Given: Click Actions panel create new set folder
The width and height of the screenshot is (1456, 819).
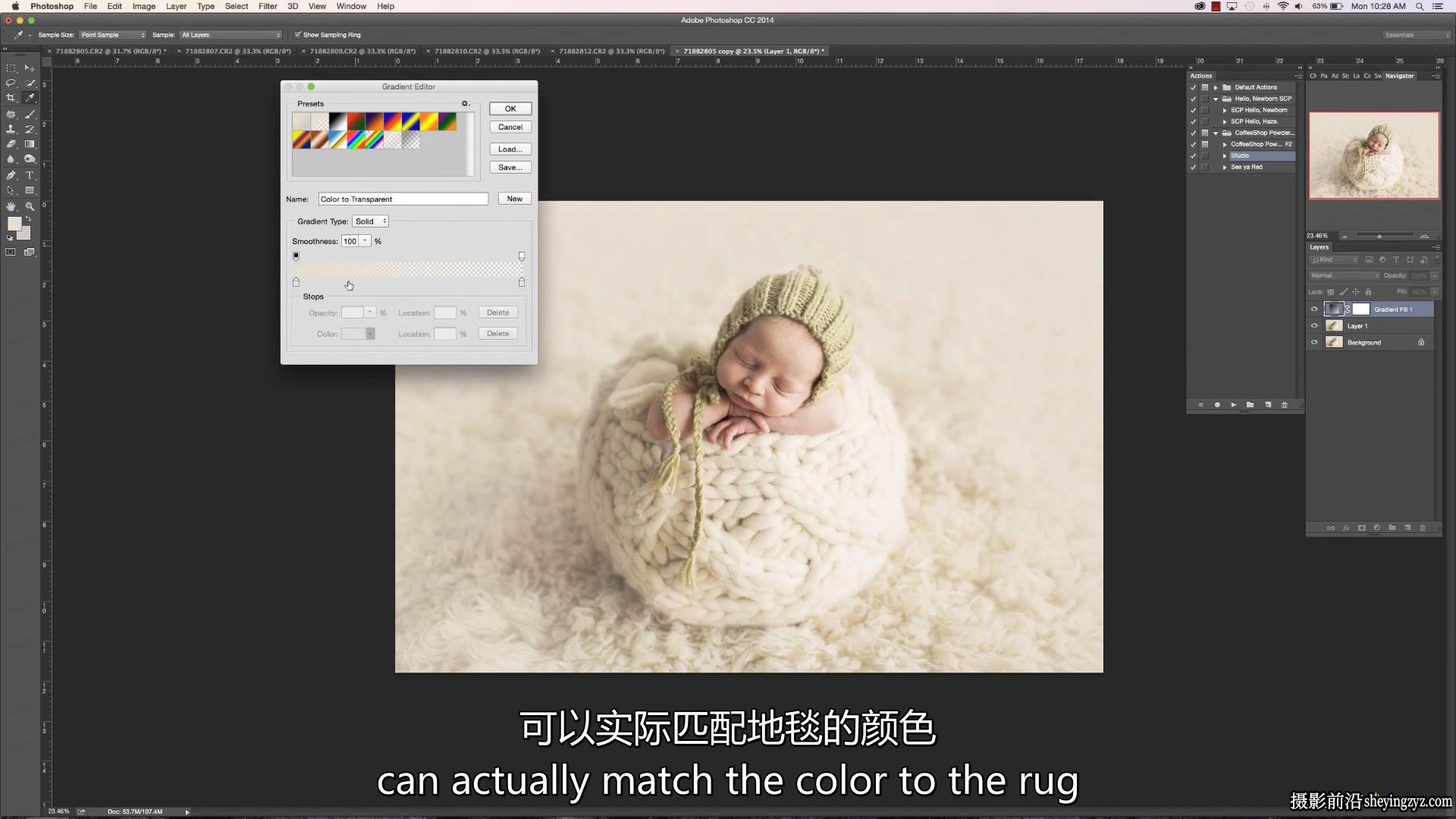Looking at the screenshot, I should coord(1250,405).
